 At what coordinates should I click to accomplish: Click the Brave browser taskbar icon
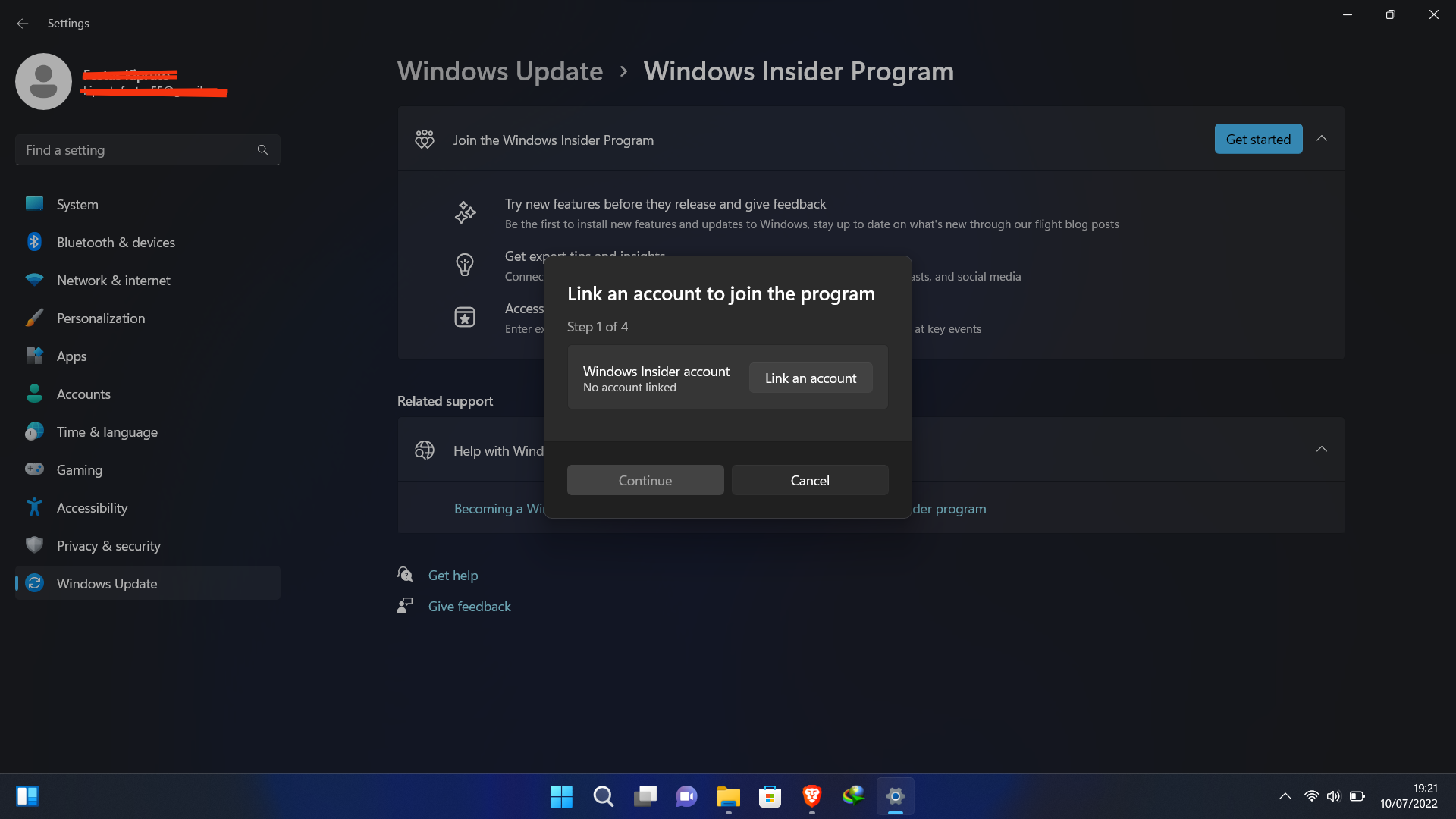pyautogui.click(x=811, y=796)
